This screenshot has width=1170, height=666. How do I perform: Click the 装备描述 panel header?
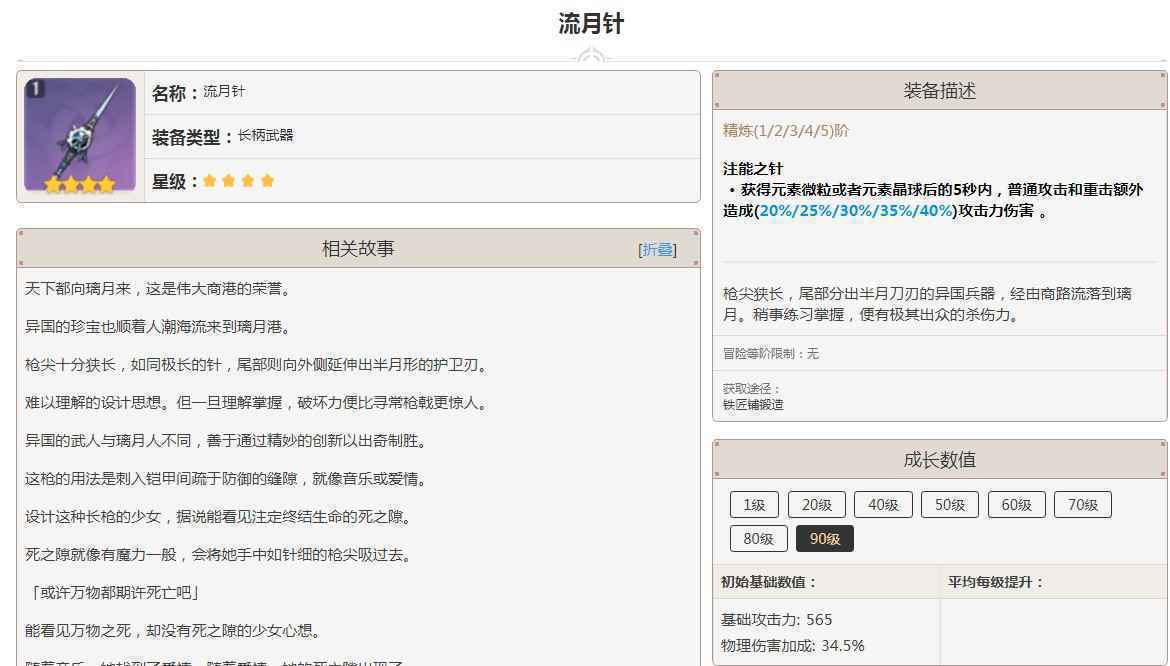(x=939, y=90)
